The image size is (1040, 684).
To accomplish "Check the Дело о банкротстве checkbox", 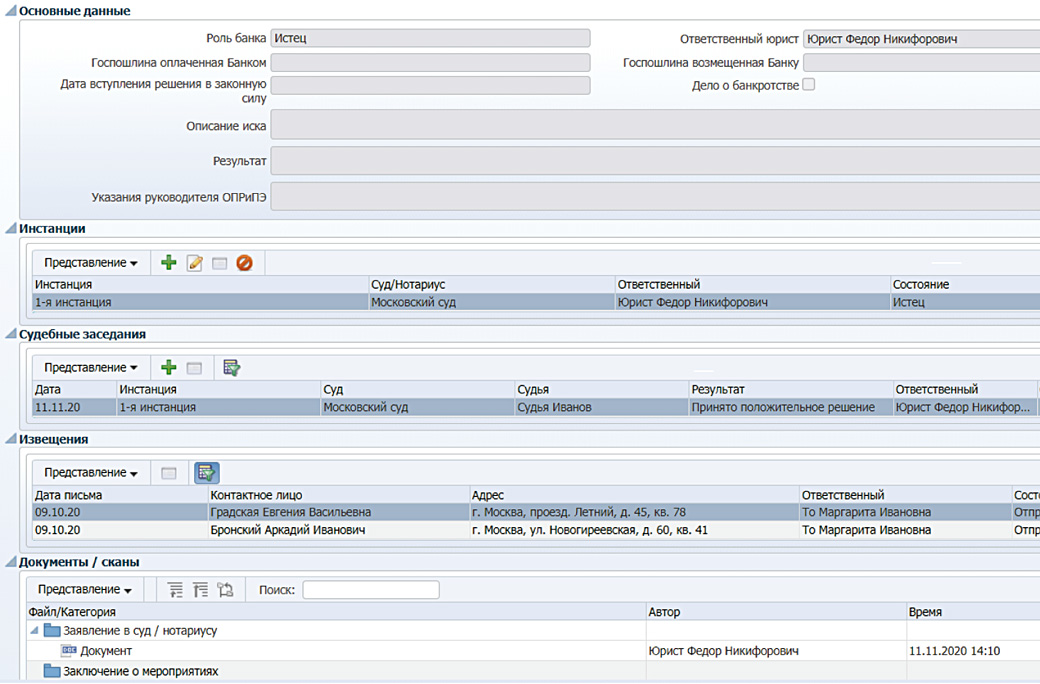I will coord(809,85).
